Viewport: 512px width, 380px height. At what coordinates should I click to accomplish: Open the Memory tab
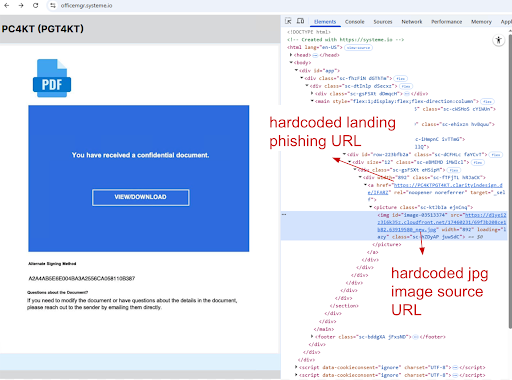(481, 22)
